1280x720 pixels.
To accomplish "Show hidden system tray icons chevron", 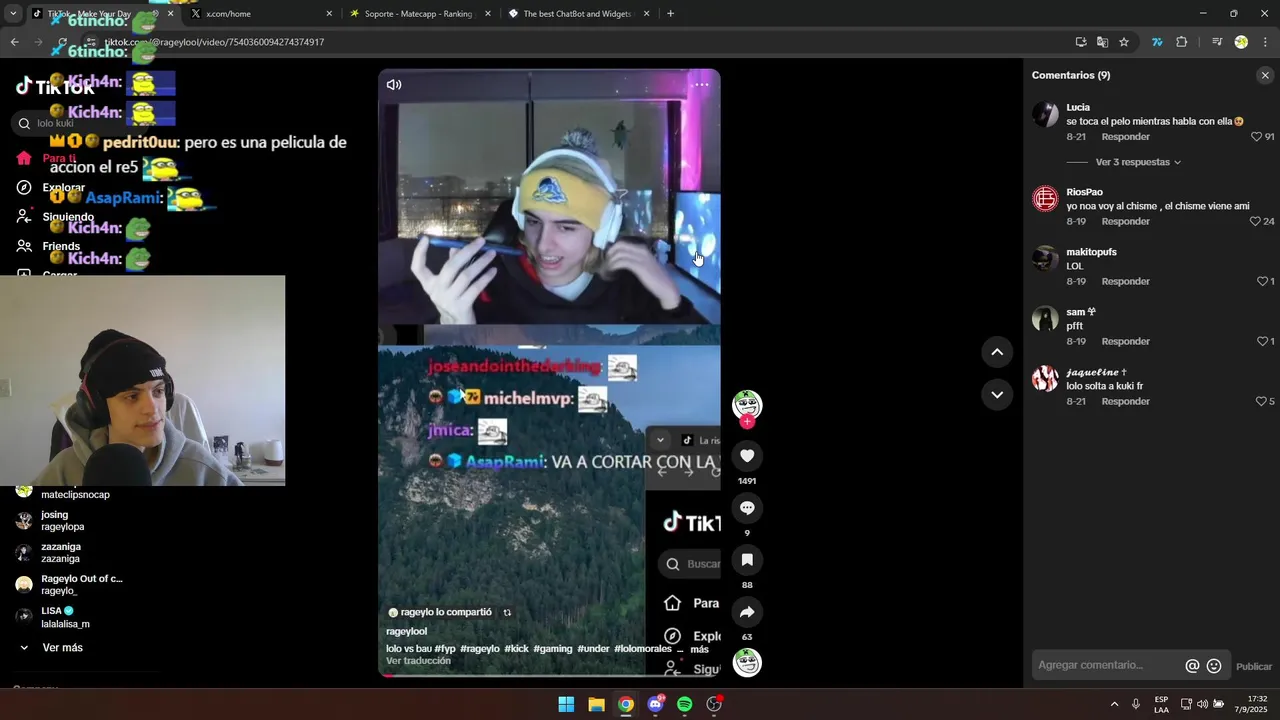I will pos(1114,704).
